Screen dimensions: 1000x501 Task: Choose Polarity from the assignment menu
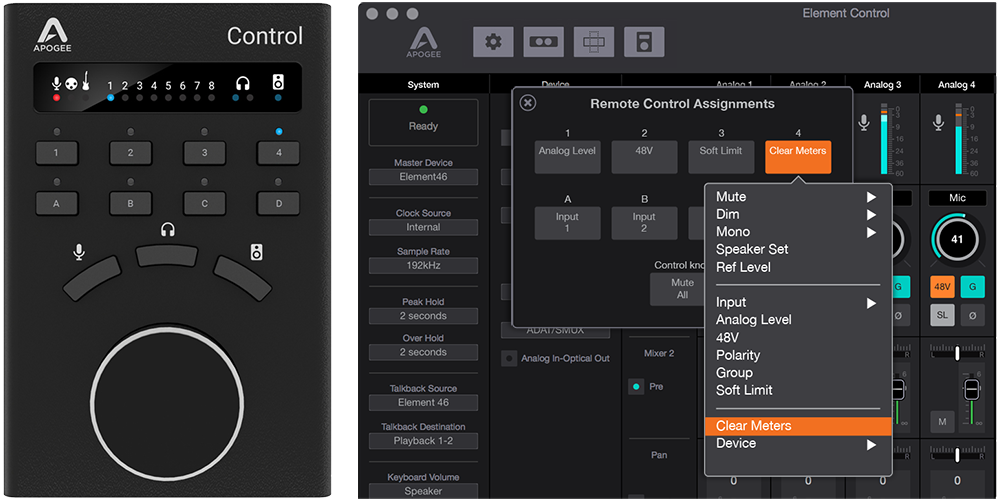738,355
